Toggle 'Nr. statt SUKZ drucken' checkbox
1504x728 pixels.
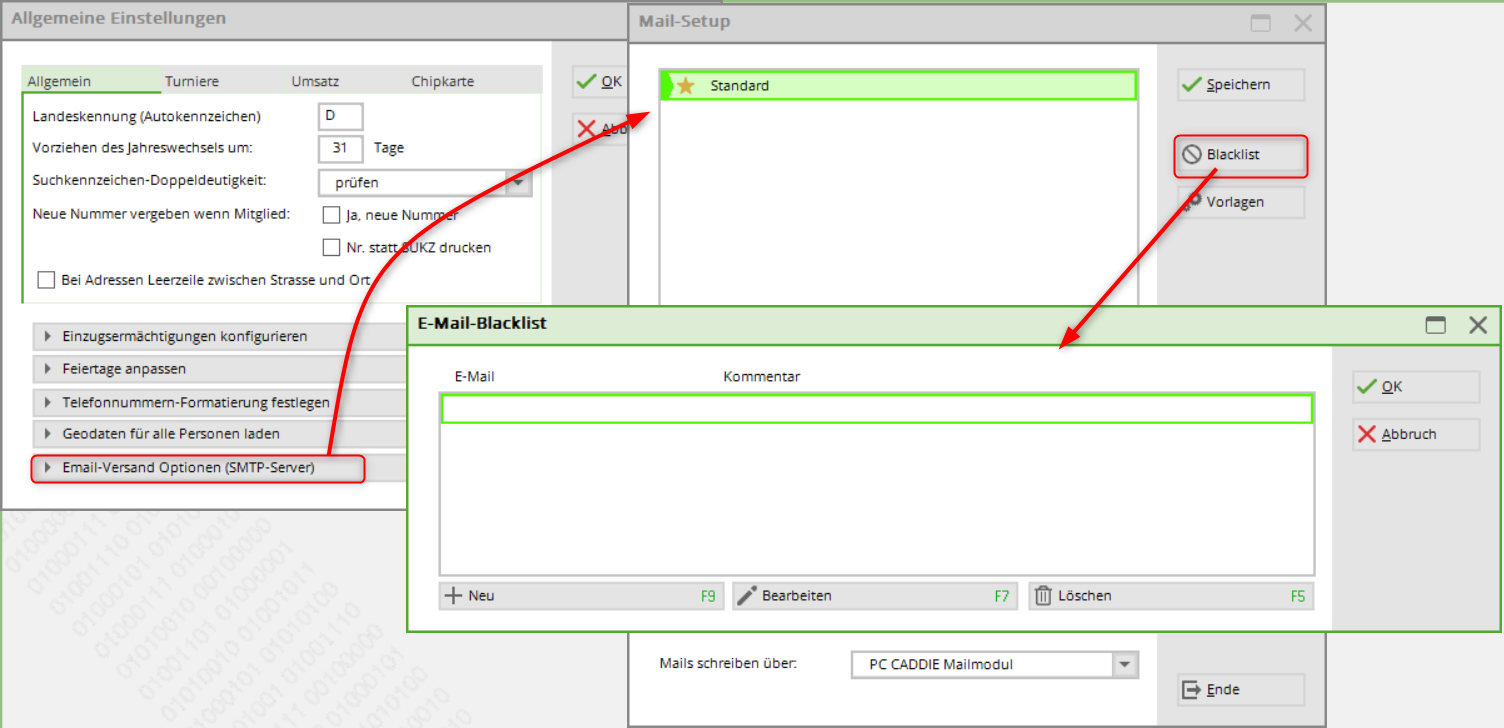click(x=331, y=247)
